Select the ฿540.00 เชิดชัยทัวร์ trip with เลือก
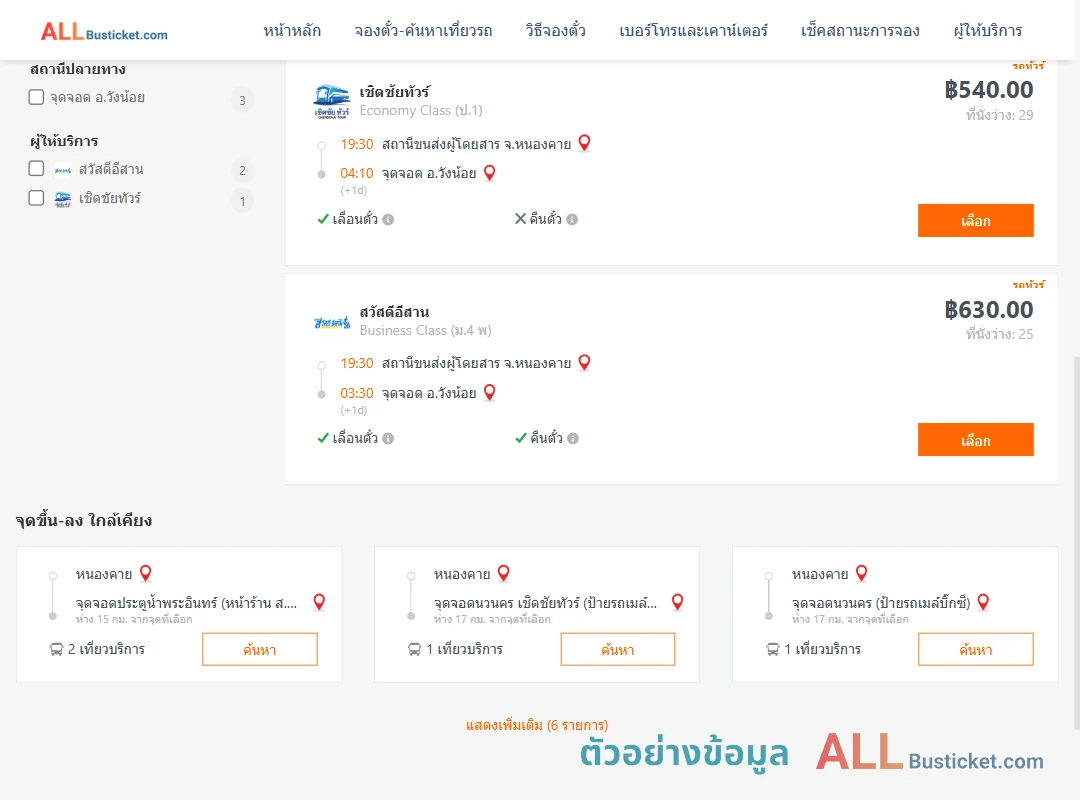 coord(975,220)
